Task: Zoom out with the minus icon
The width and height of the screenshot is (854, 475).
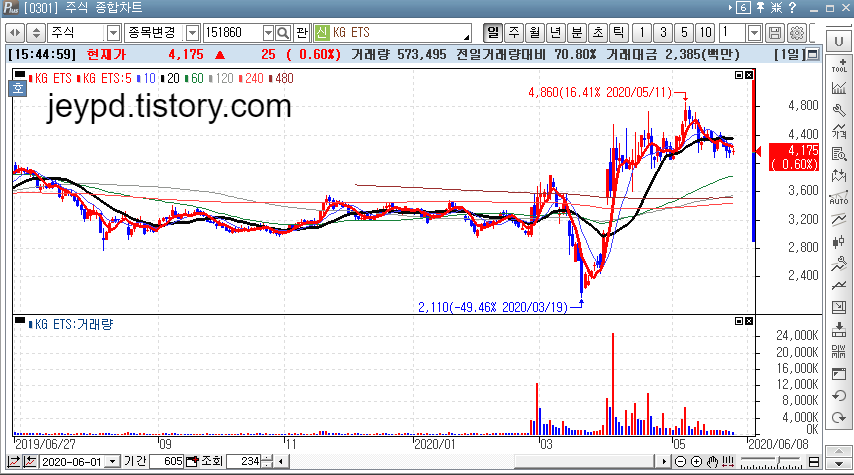Action: point(680,462)
